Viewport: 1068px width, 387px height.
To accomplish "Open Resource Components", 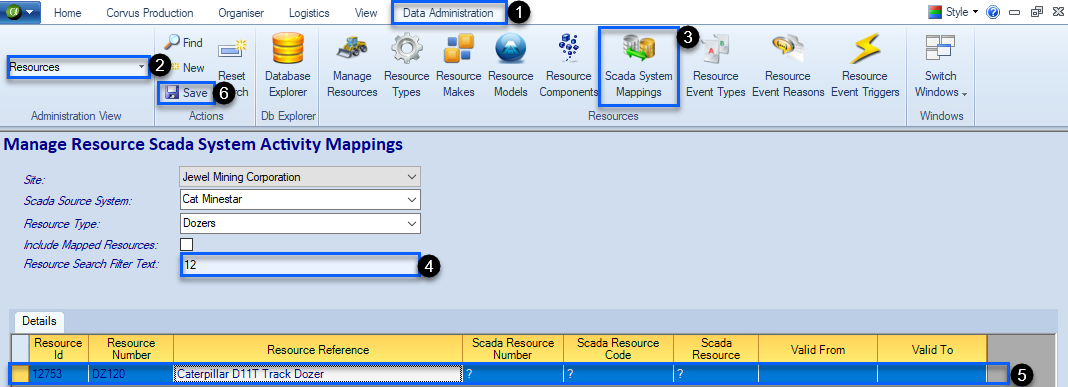I will pos(569,66).
